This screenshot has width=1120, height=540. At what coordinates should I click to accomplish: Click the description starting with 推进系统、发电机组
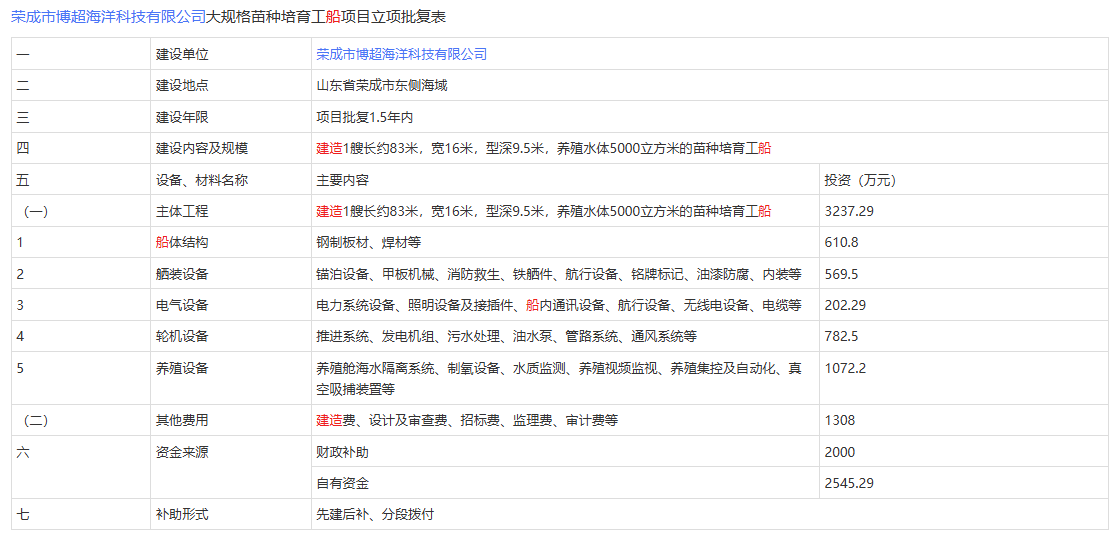pos(506,337)
